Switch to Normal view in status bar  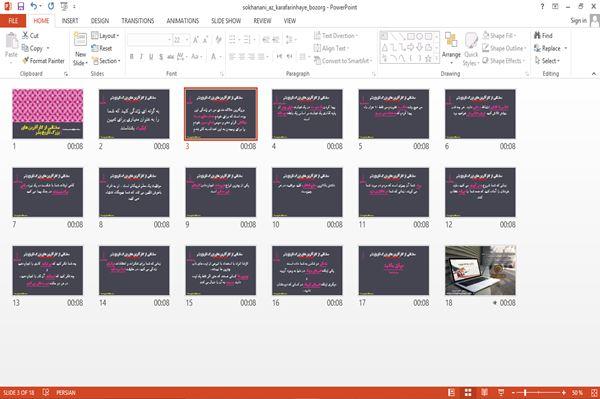click(452, 392)
